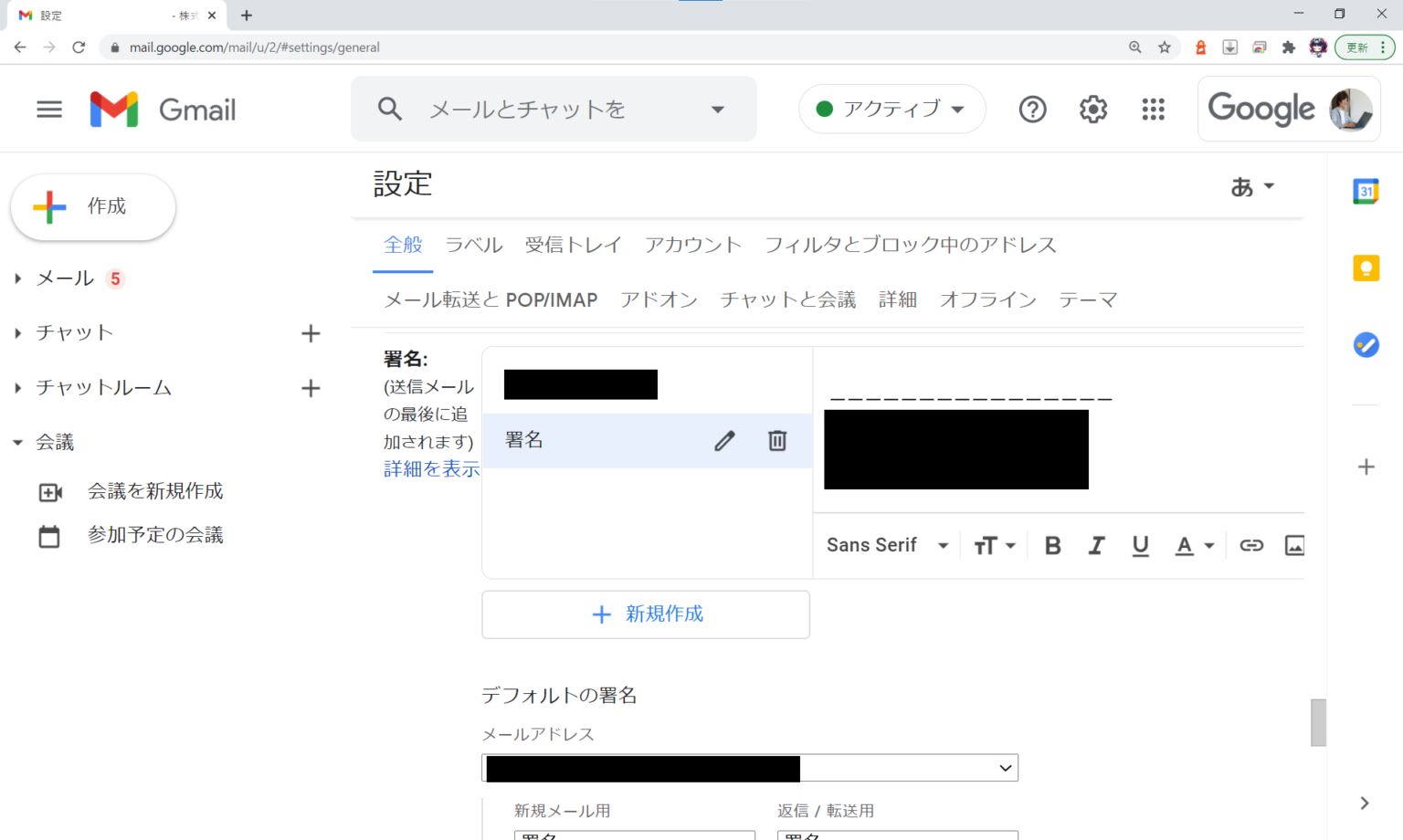Open the default signature email address dropdown

click(749, 768)
